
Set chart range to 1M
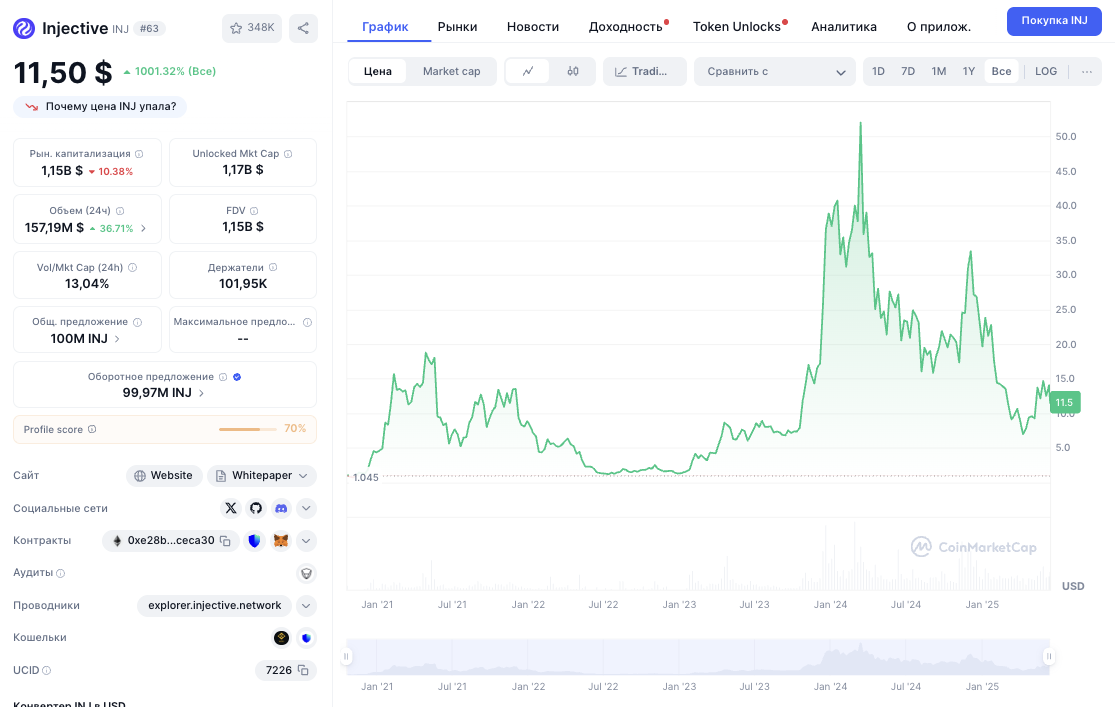pyautogui.click(x=939, y=71)
